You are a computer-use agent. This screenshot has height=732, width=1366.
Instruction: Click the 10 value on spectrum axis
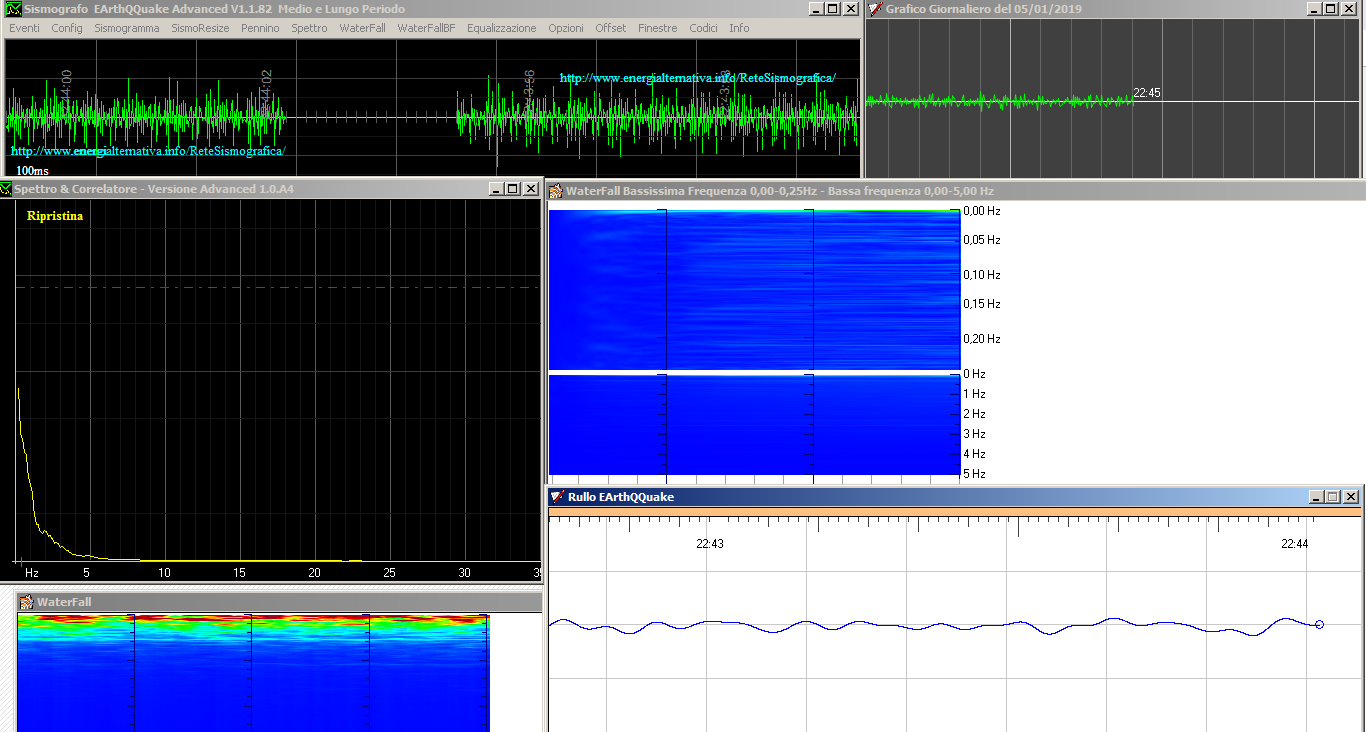click(164, 573)
